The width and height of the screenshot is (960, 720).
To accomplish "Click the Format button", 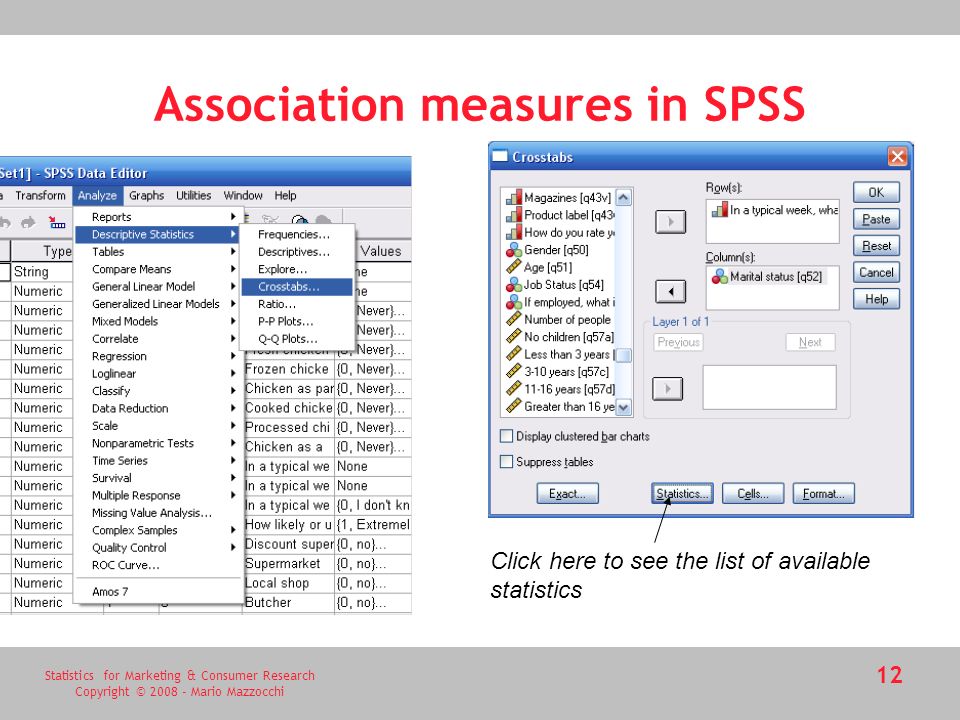I will [823, 493].
